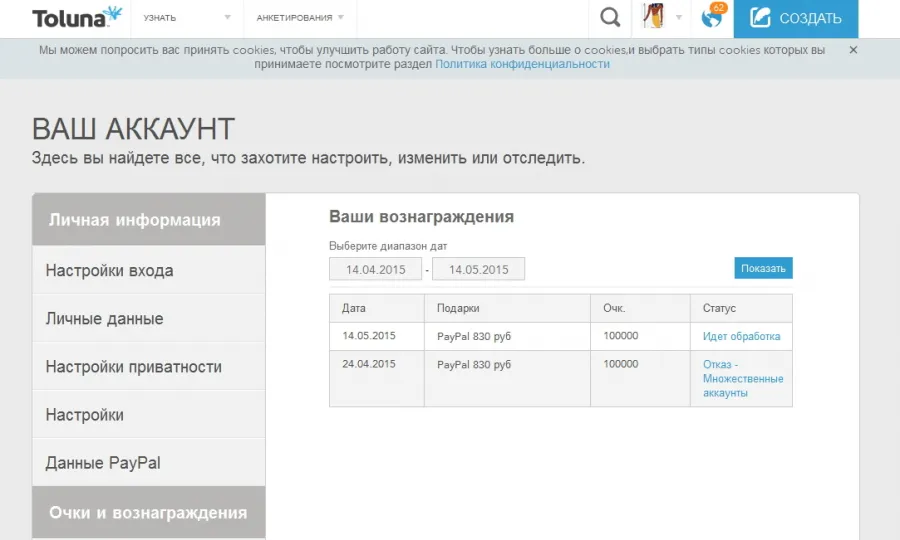Click PayPal 830 руб in 24.04.2015 row
900x540 pixels.
click(x=474, y=364)
